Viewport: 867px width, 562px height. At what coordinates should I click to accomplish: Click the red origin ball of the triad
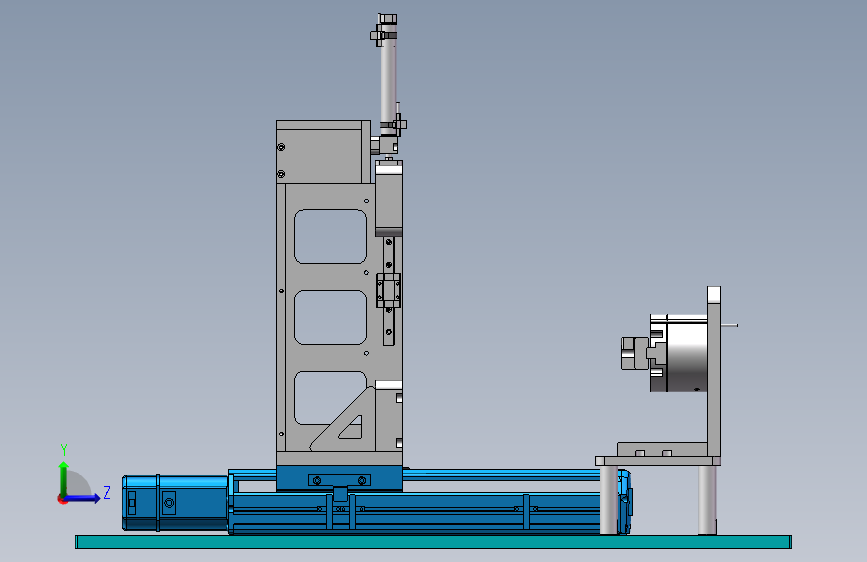(62, 499)
